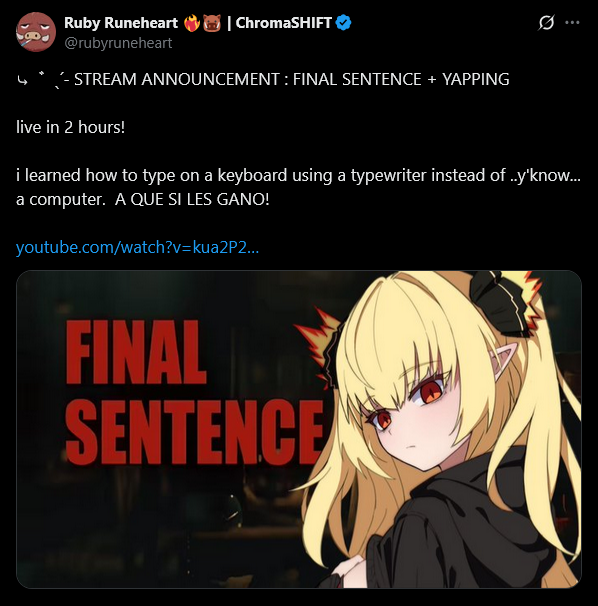598x606 pixels.
Task: Click the "A QUE SI LES GANO!" text
Action: tap(192, 199)
